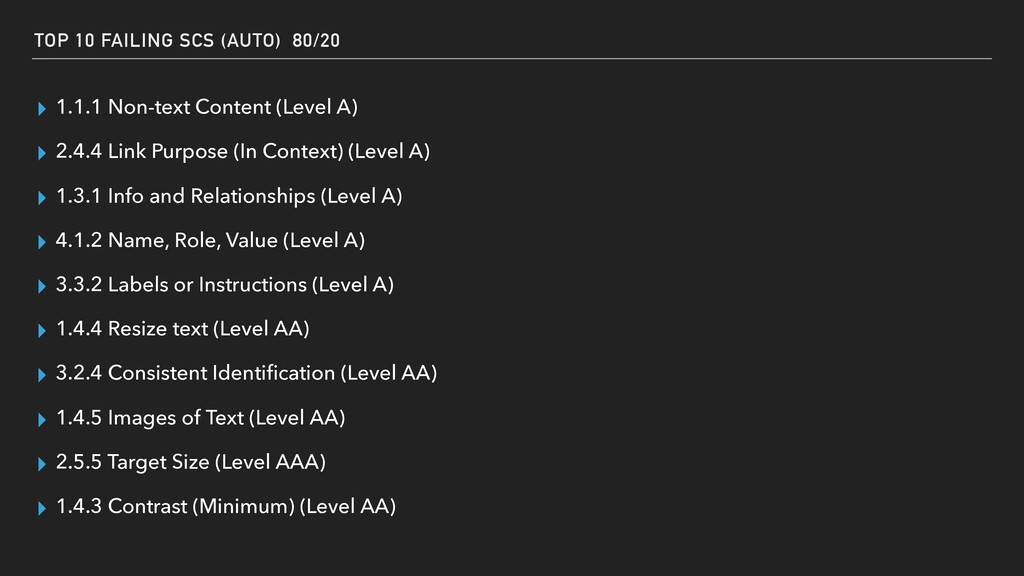Click the '80/20' text in the heading
This screenshot has width=1024, height=576.
tap(316, 40)
